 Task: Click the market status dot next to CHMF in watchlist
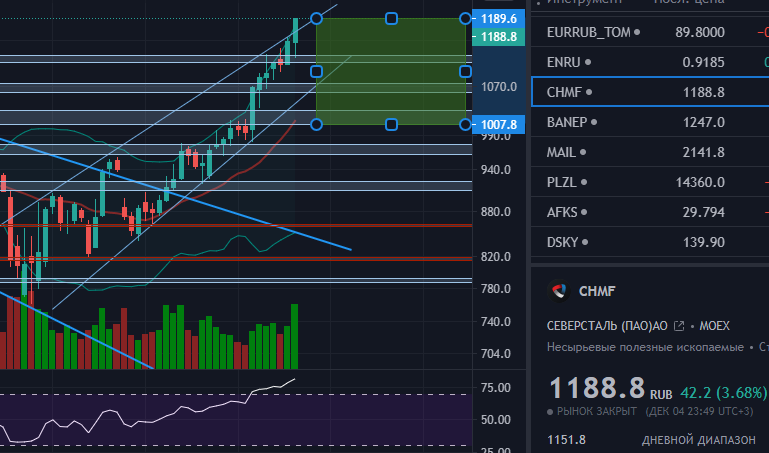point(589,92)
